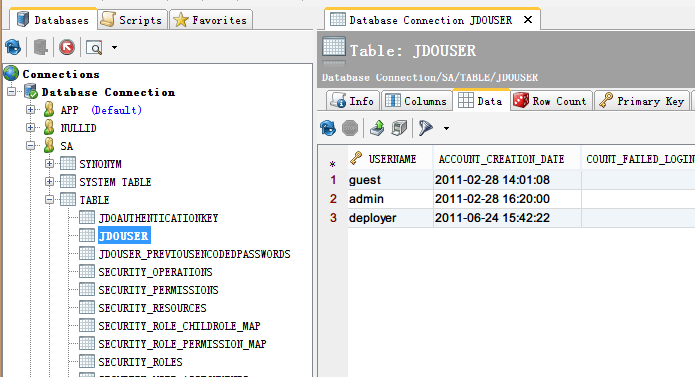Open the filter dropdown arrow

coord(446,128)
